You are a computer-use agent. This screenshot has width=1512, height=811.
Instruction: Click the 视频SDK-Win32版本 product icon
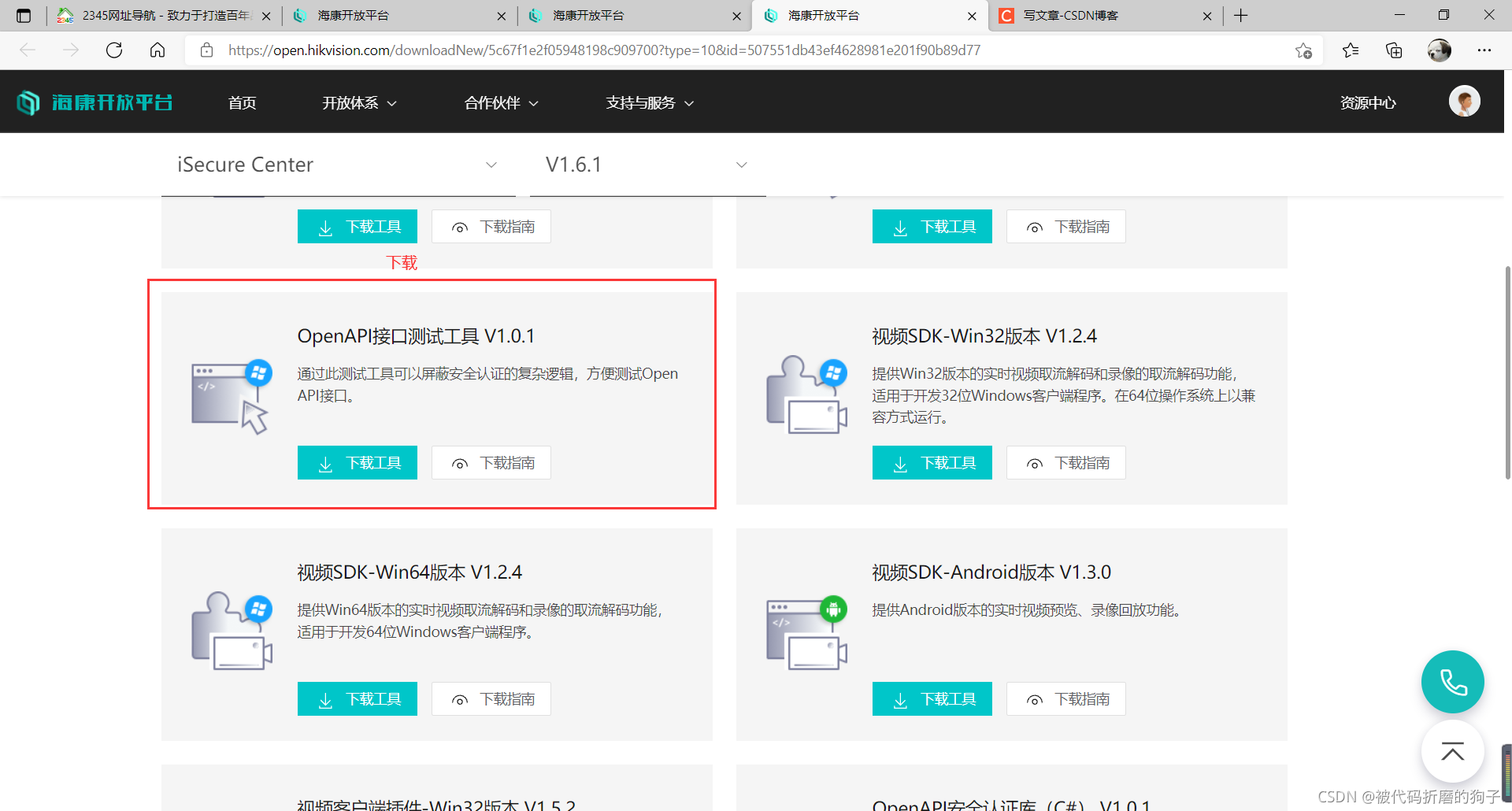[806, 394]
